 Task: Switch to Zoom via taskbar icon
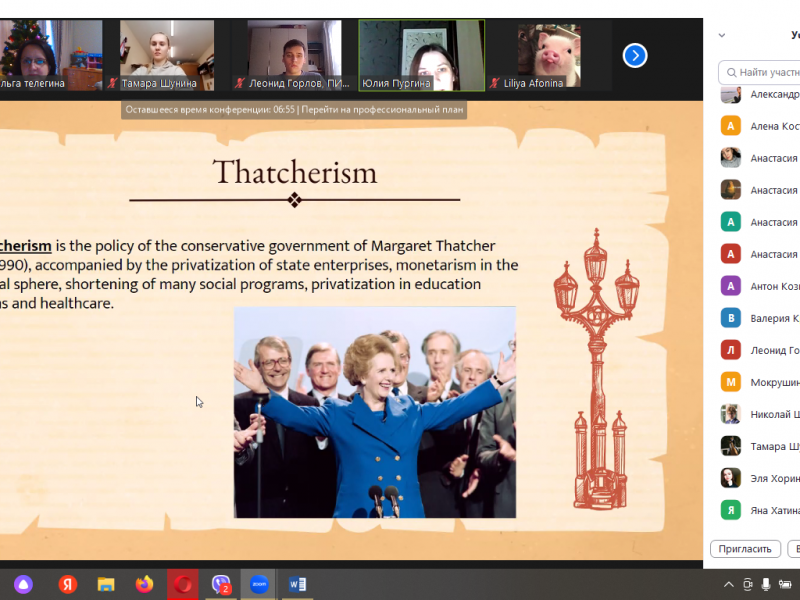[259, 584]
